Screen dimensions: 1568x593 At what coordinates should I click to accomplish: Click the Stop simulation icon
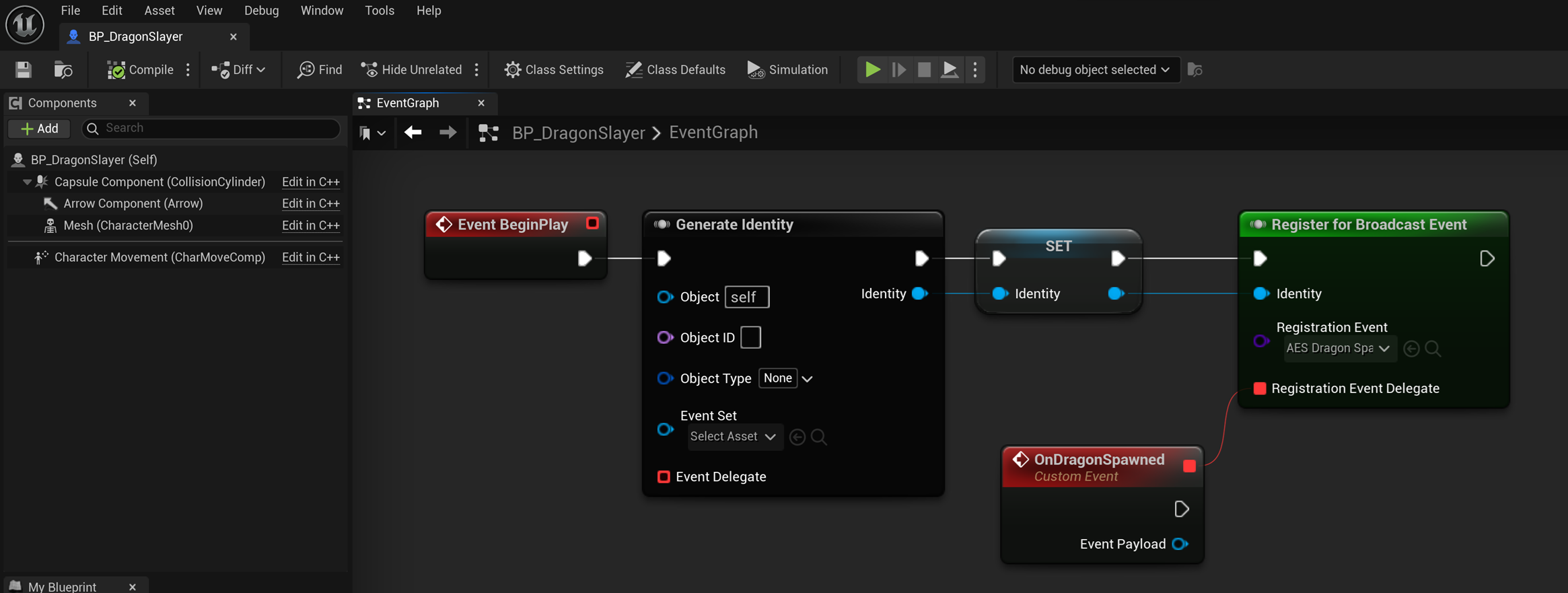[924, 69]
